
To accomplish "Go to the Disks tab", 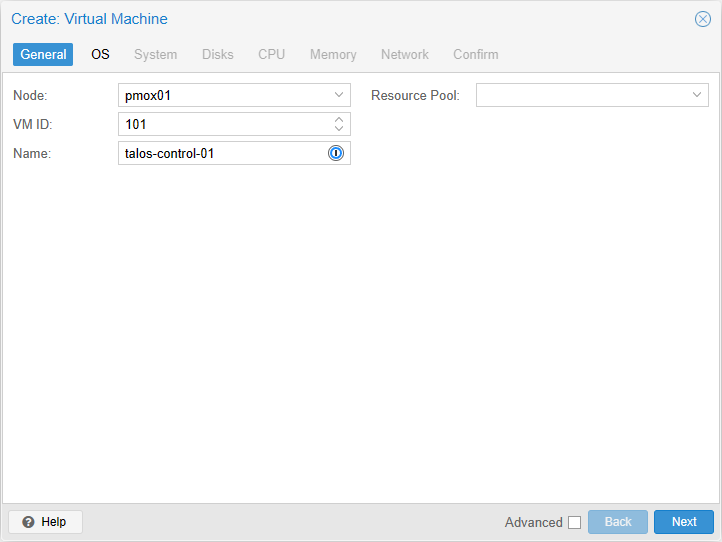I will click(x=217, y=54).
